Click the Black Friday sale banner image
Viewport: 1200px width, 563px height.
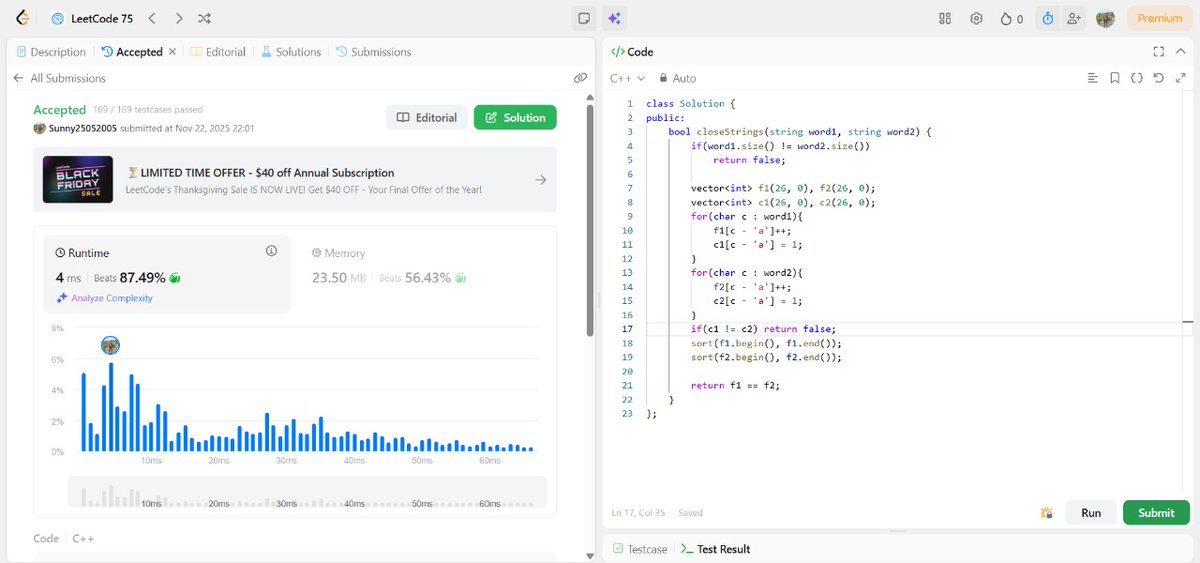tap(78, 180)
